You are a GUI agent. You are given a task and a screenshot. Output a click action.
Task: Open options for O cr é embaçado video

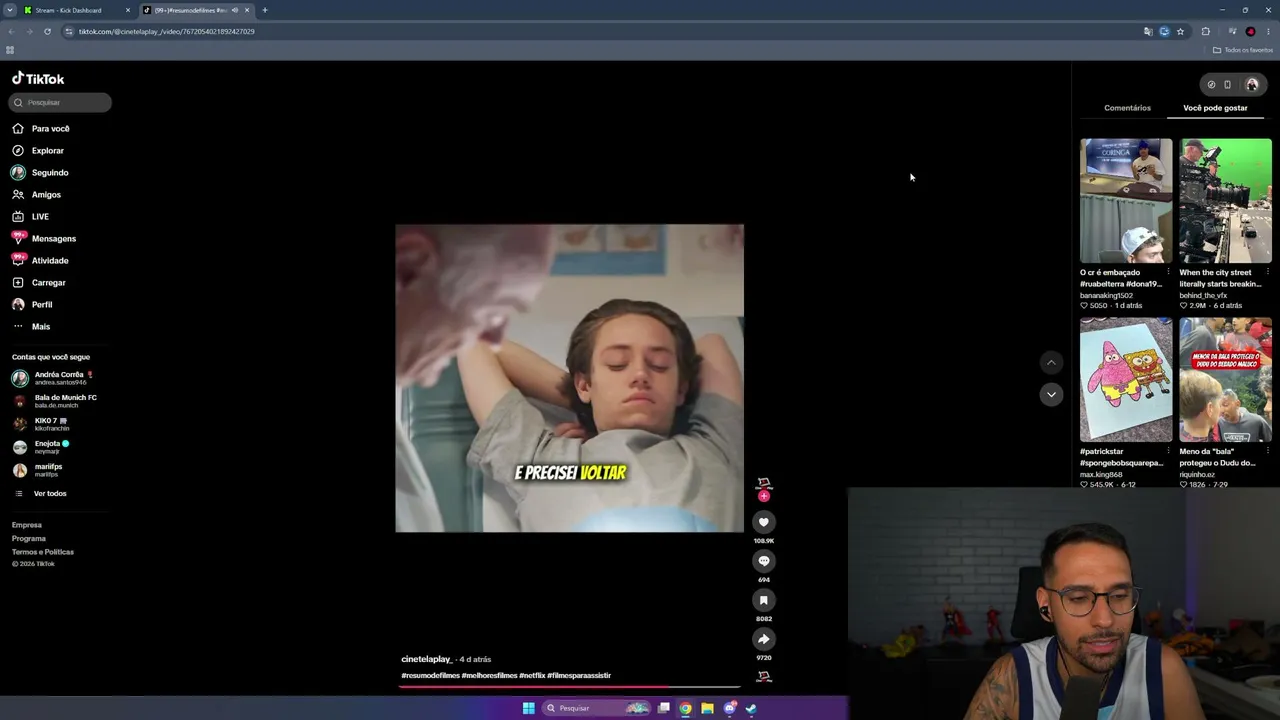point(1168,272)
